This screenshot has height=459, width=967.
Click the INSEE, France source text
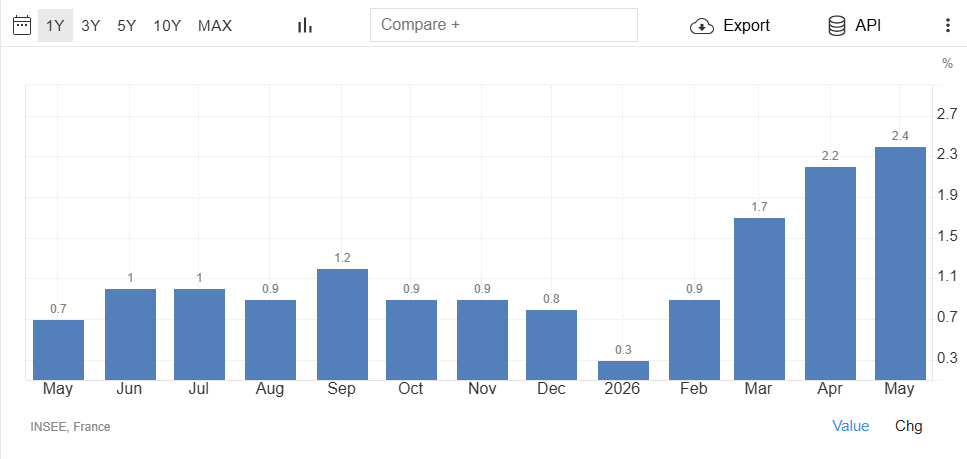tap(70, 426)
